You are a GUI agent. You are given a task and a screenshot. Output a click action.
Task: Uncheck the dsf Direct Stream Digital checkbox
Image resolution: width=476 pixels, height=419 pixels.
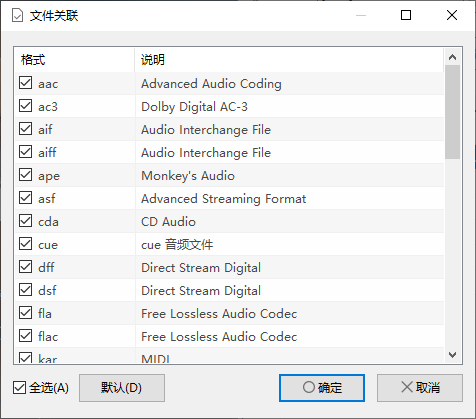(25, 290)
